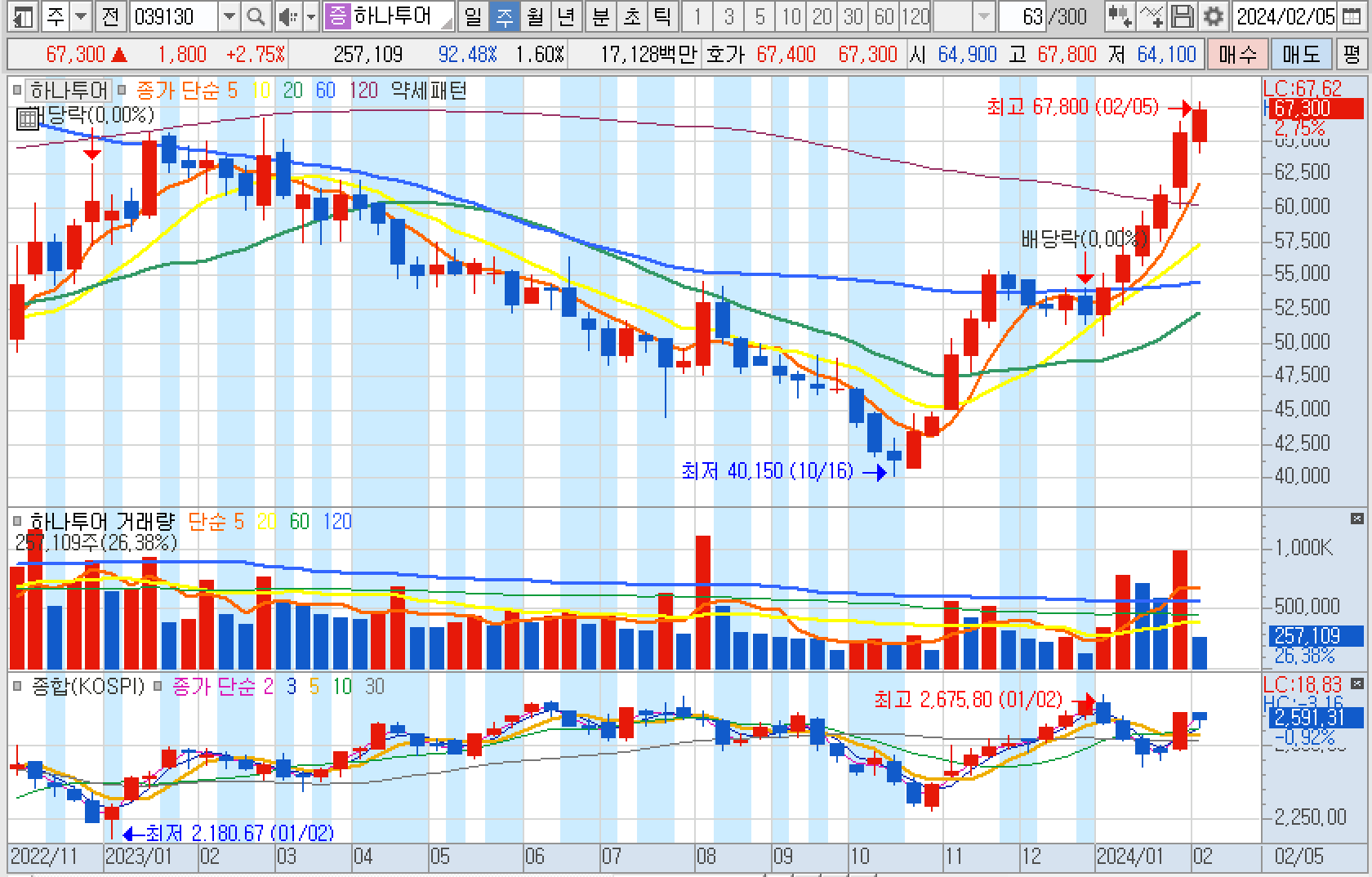Save chart with floppy disk icon

point(1182,16)
